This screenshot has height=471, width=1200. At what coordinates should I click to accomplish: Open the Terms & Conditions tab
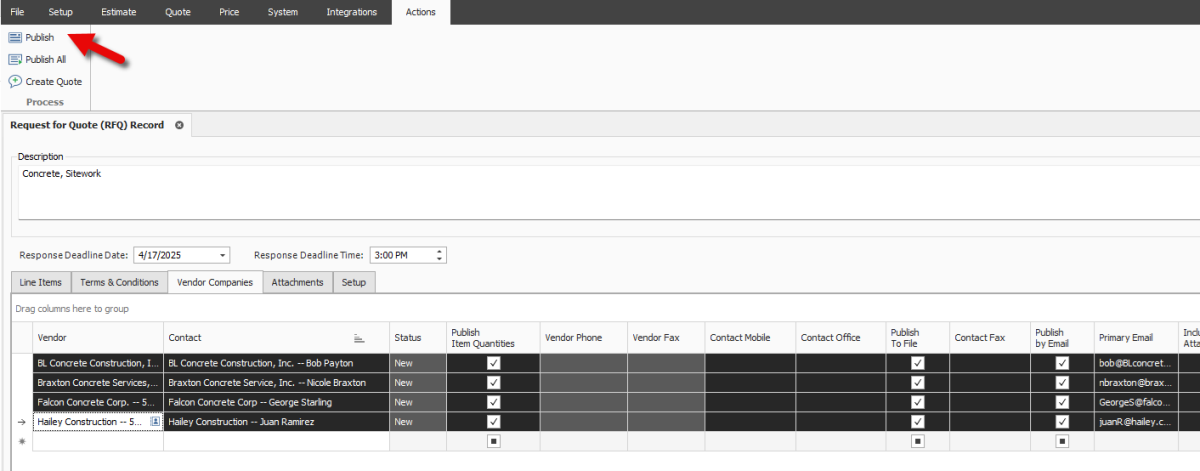click(x=119, y=282)
